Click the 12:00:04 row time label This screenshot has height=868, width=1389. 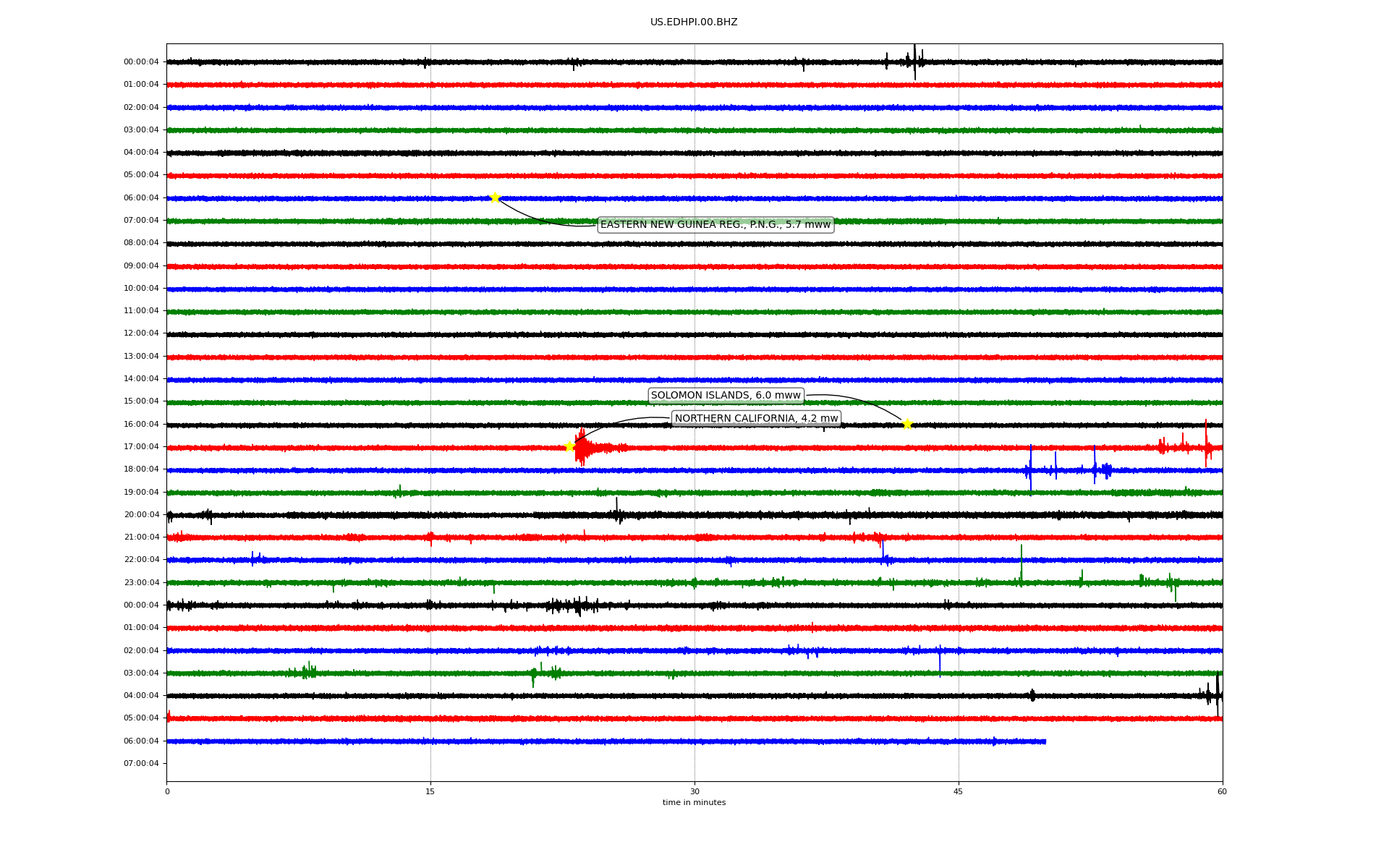pyautogui.click(x=141, y=333)
